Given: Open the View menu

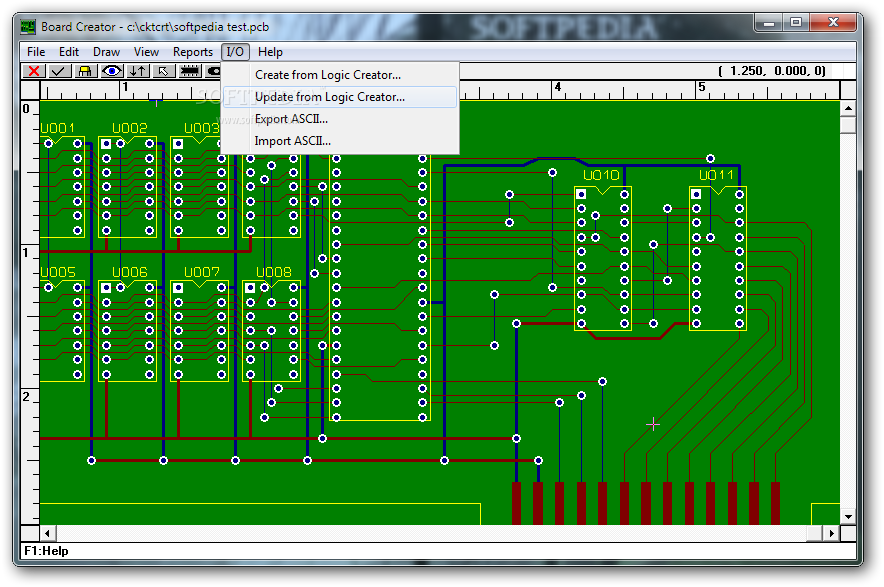Looking at the screenshot, I should coord(146,52).
